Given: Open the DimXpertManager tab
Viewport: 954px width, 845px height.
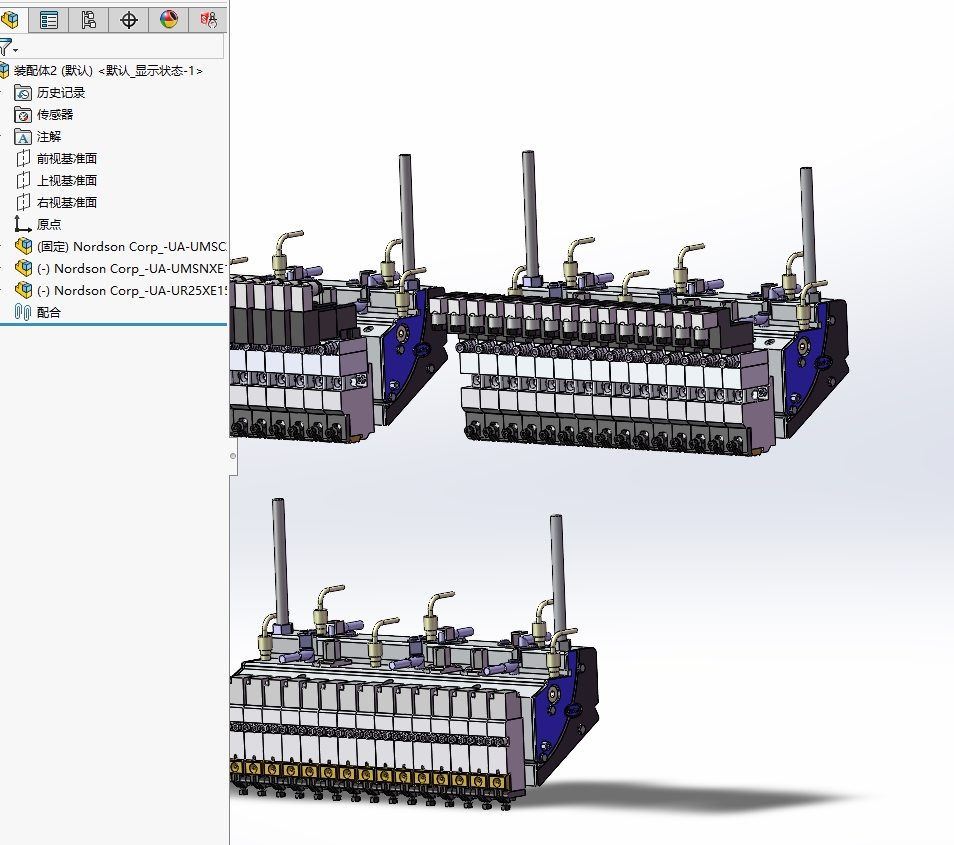Looking at the screenshot, I should tap(129, 19).
